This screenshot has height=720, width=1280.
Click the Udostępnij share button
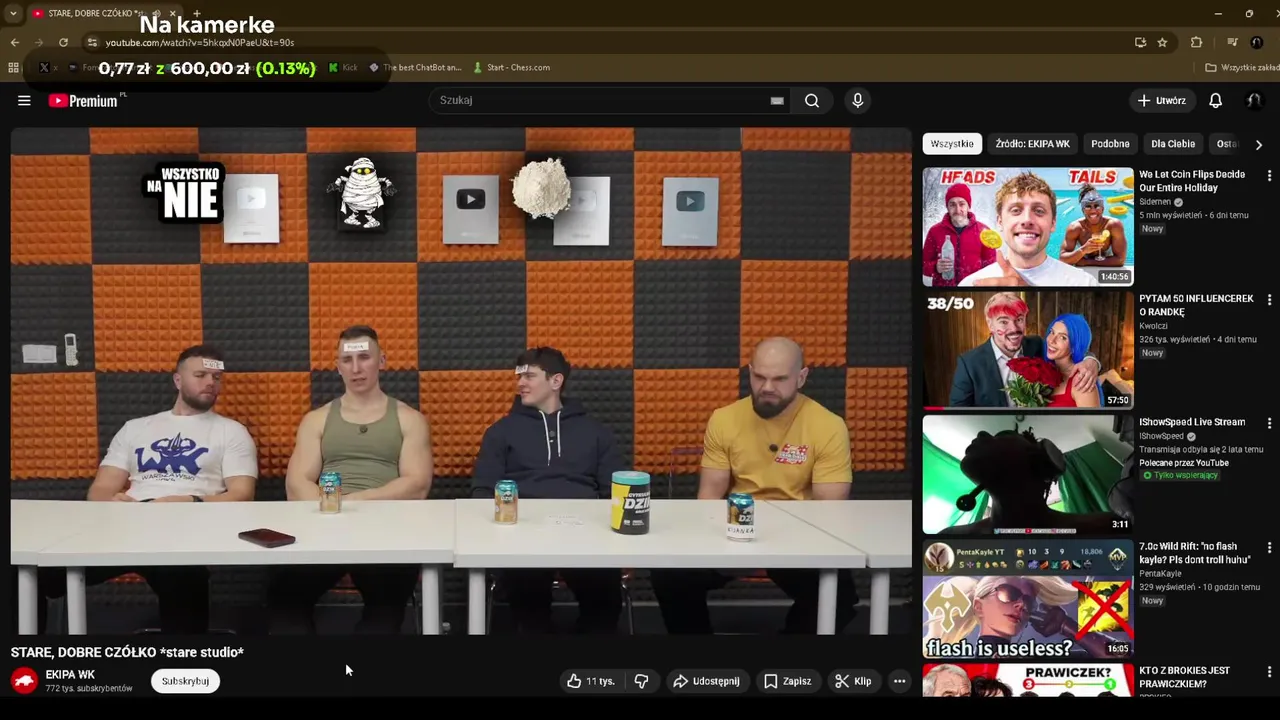click(706, 681)
